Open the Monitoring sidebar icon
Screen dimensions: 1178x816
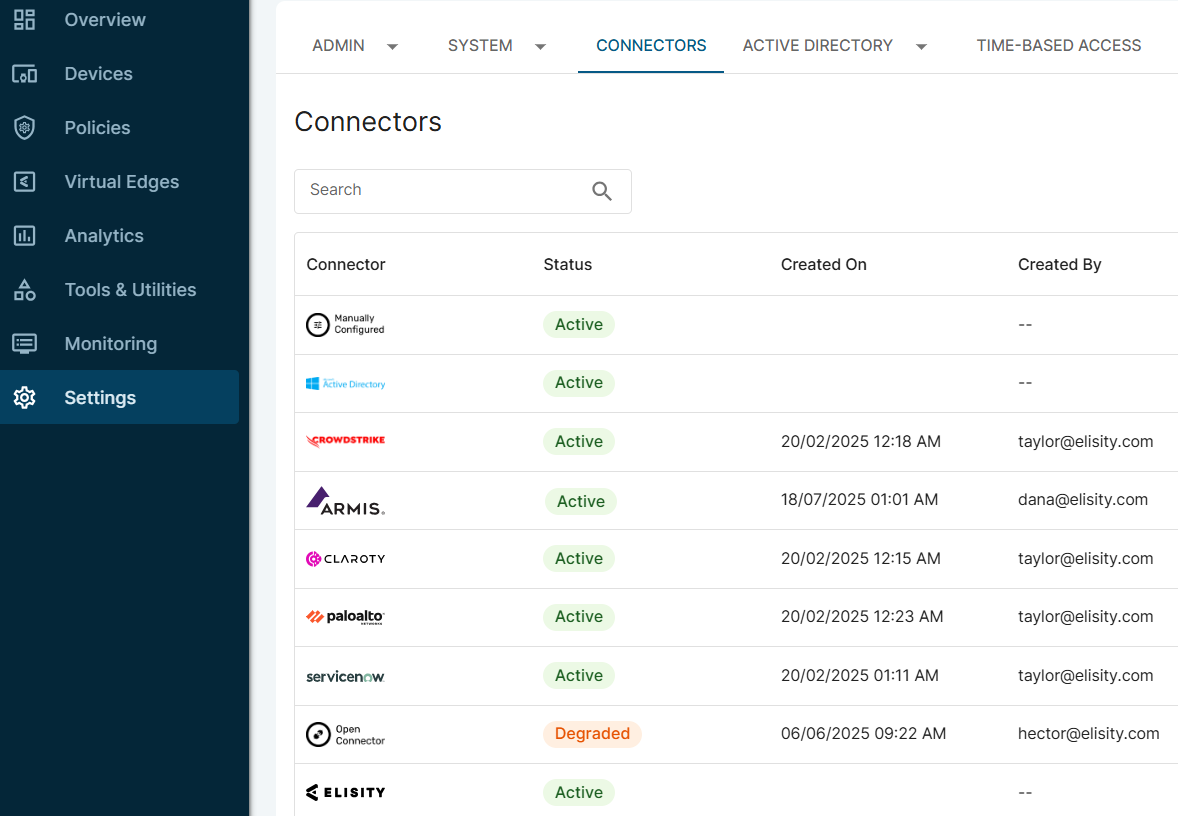(x=24, y=343)
